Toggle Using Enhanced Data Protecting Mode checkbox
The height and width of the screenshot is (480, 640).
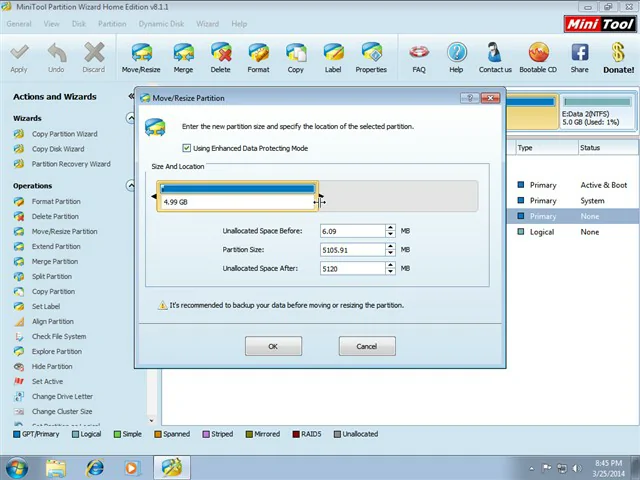[x=186, y=148]
